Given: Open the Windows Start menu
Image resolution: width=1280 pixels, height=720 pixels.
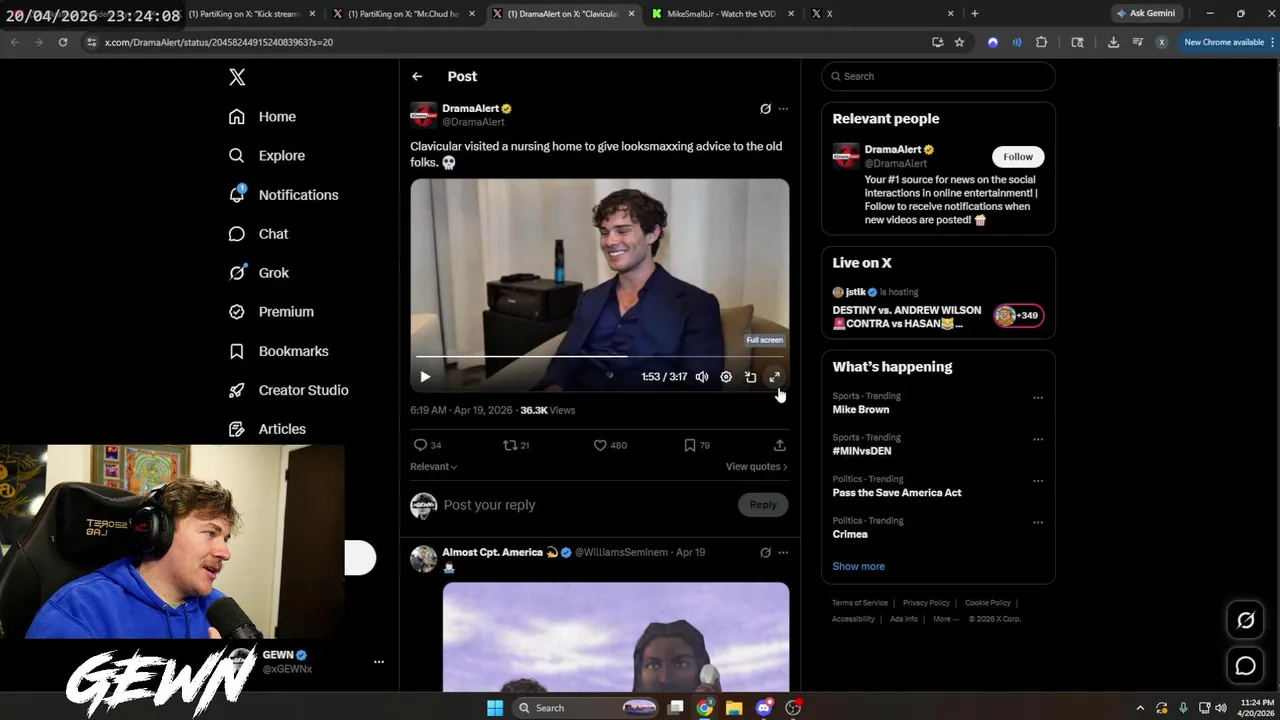Looking at the screenshot, I should click(x=495, y=708).
